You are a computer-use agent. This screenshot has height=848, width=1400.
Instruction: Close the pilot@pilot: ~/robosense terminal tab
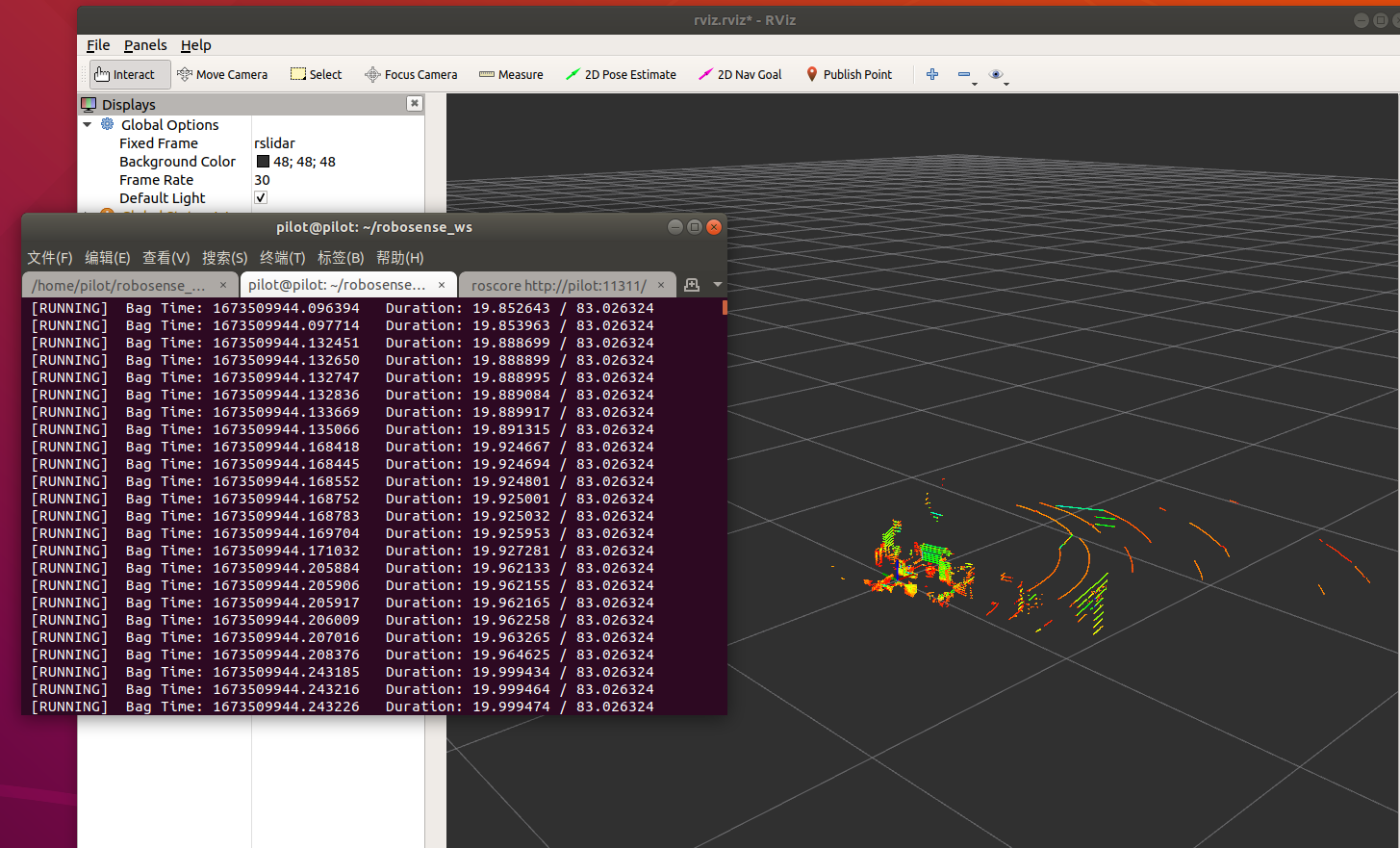coord(442,285)
